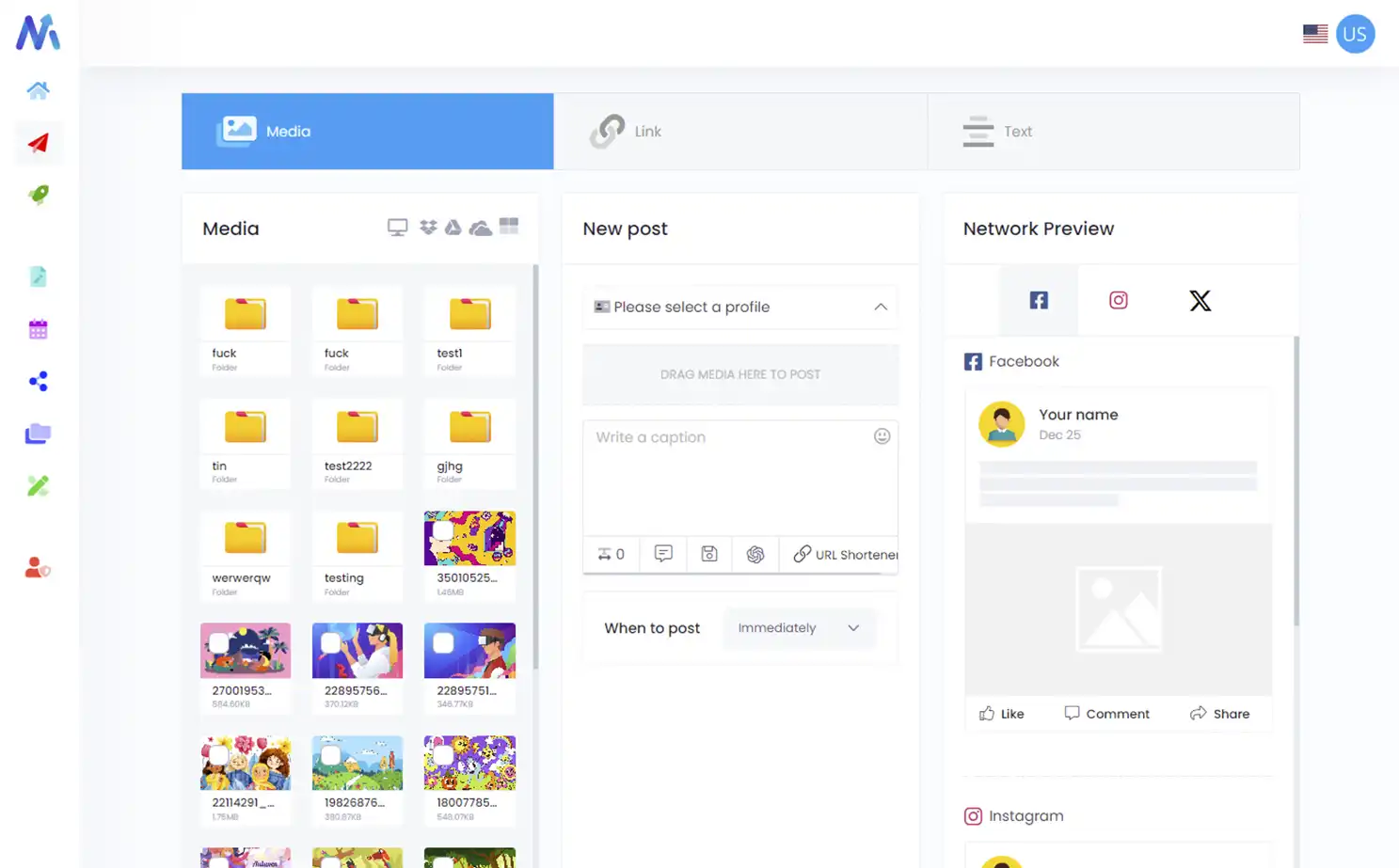Open the Home page from the sidebar

tap(38, 90)
